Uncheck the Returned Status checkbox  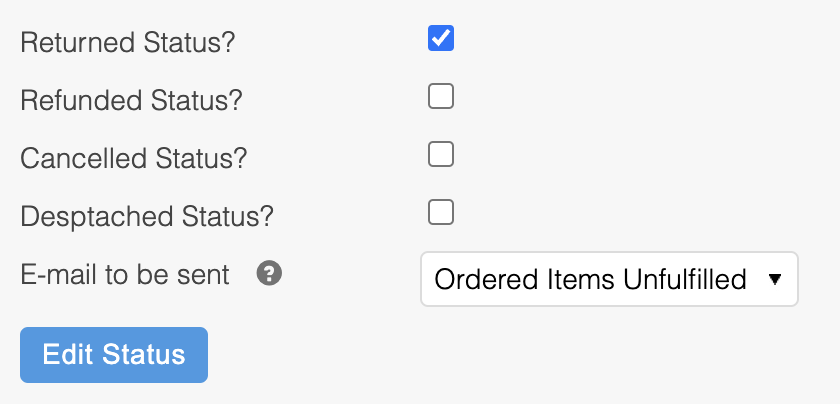point(441,38)
